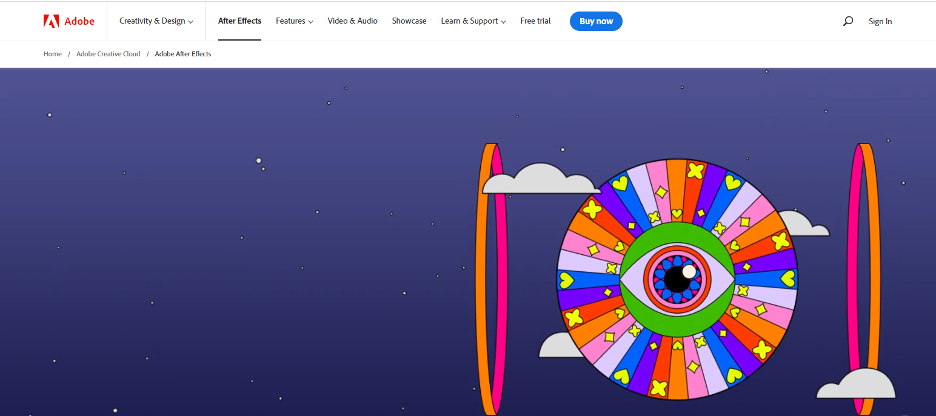Open Adobe Creative Cloud breadcrumb link

(x=108, y=54)
